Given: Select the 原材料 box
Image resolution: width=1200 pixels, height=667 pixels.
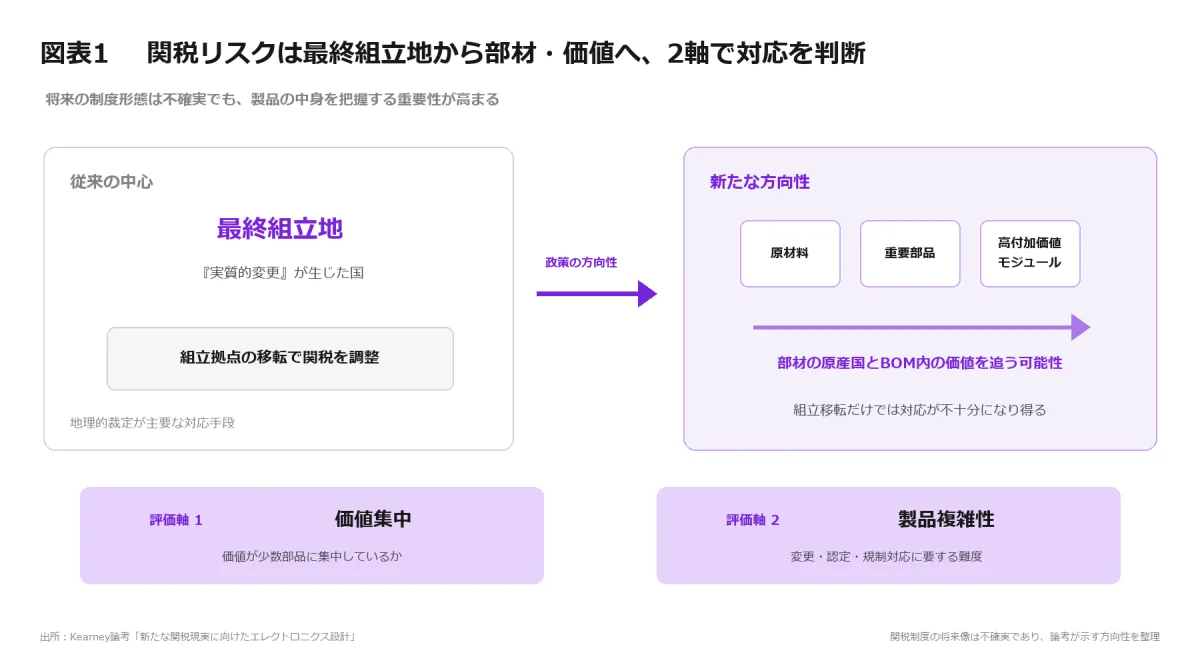Looking at the screenshot, I should pos(790,254).
